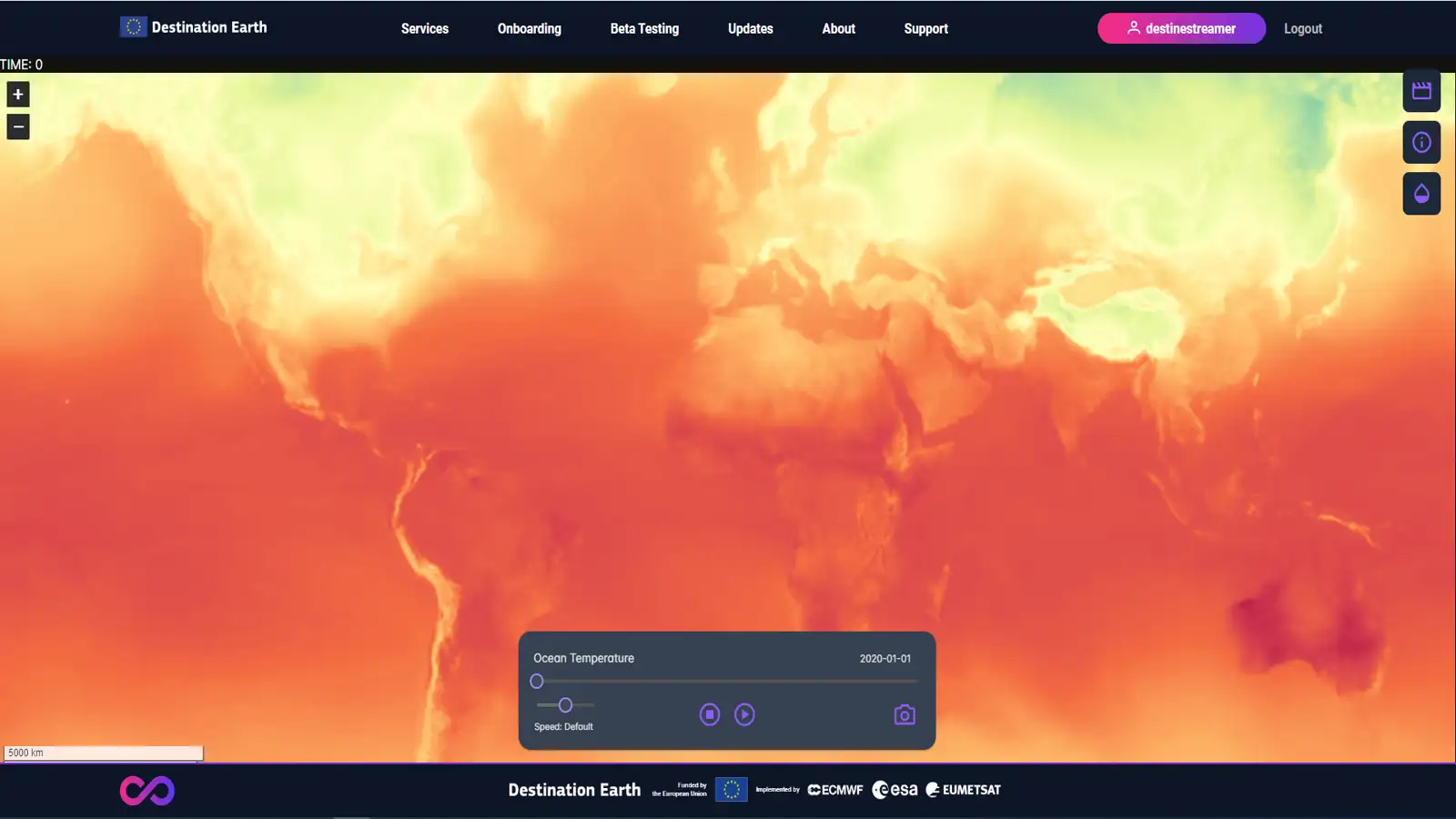The image size is (1456, 819).
Task: Click the water droplet layer icon
Action: pos(1421,194)
